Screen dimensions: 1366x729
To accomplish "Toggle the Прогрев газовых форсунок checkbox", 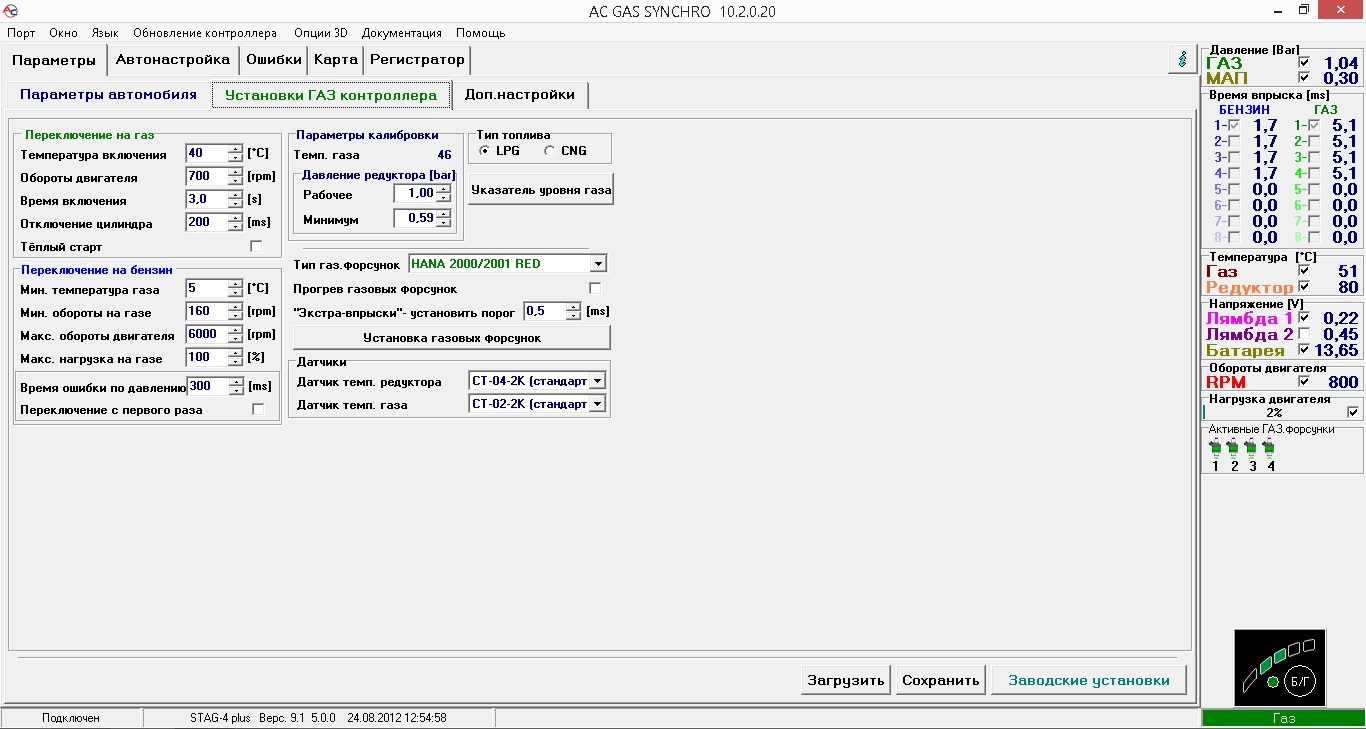I will tap(595, 289).
